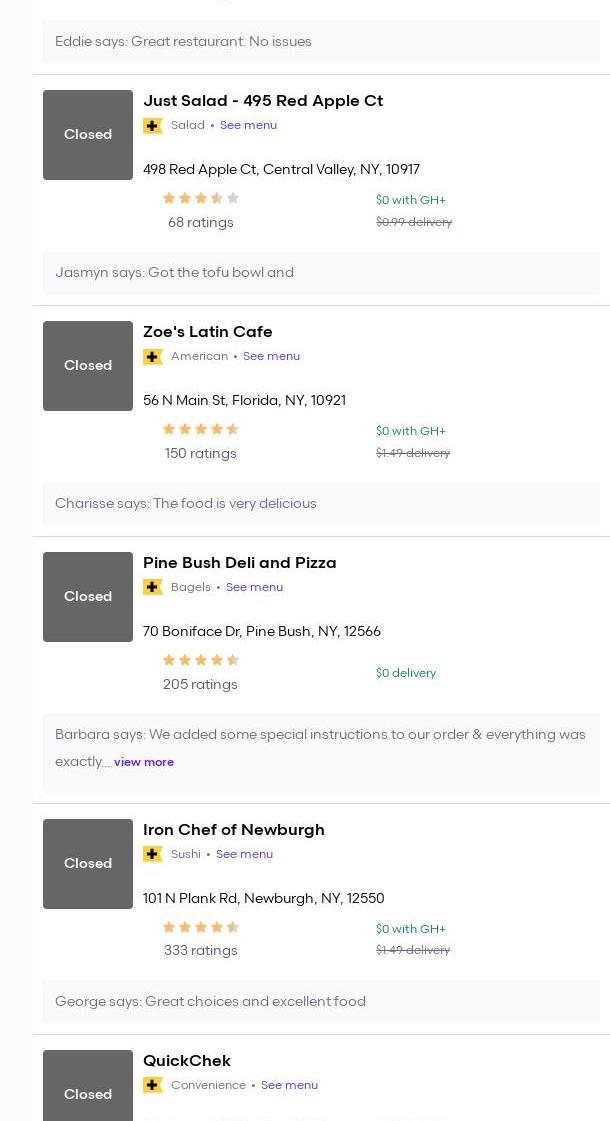Open See menu for Pine Bush Deli
This screenshot has height=1121, width=610.
[254, 588]
